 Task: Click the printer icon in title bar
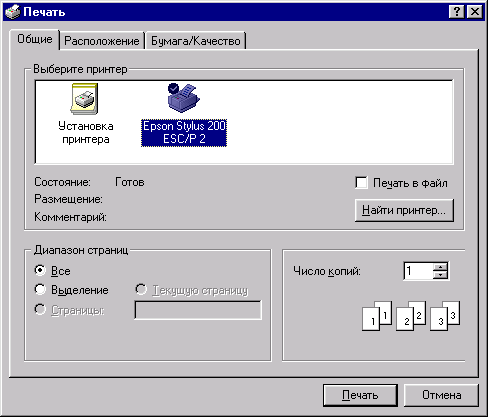[13, 12]
